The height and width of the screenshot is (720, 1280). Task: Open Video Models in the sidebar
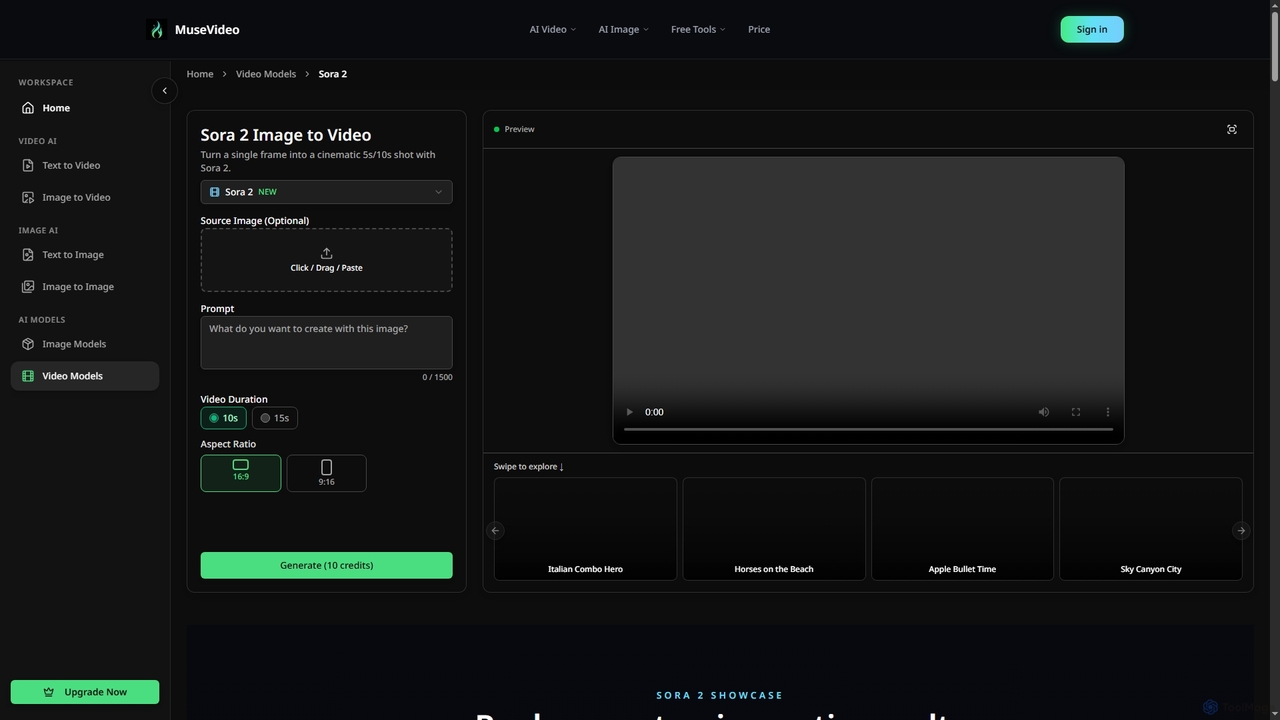[x=85, y=376]
